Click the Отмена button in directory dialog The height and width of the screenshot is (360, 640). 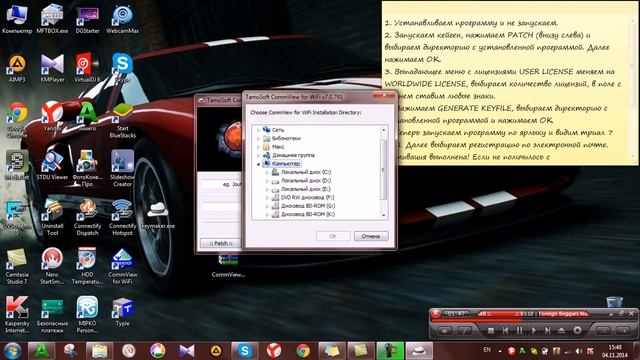click(371, 236)
